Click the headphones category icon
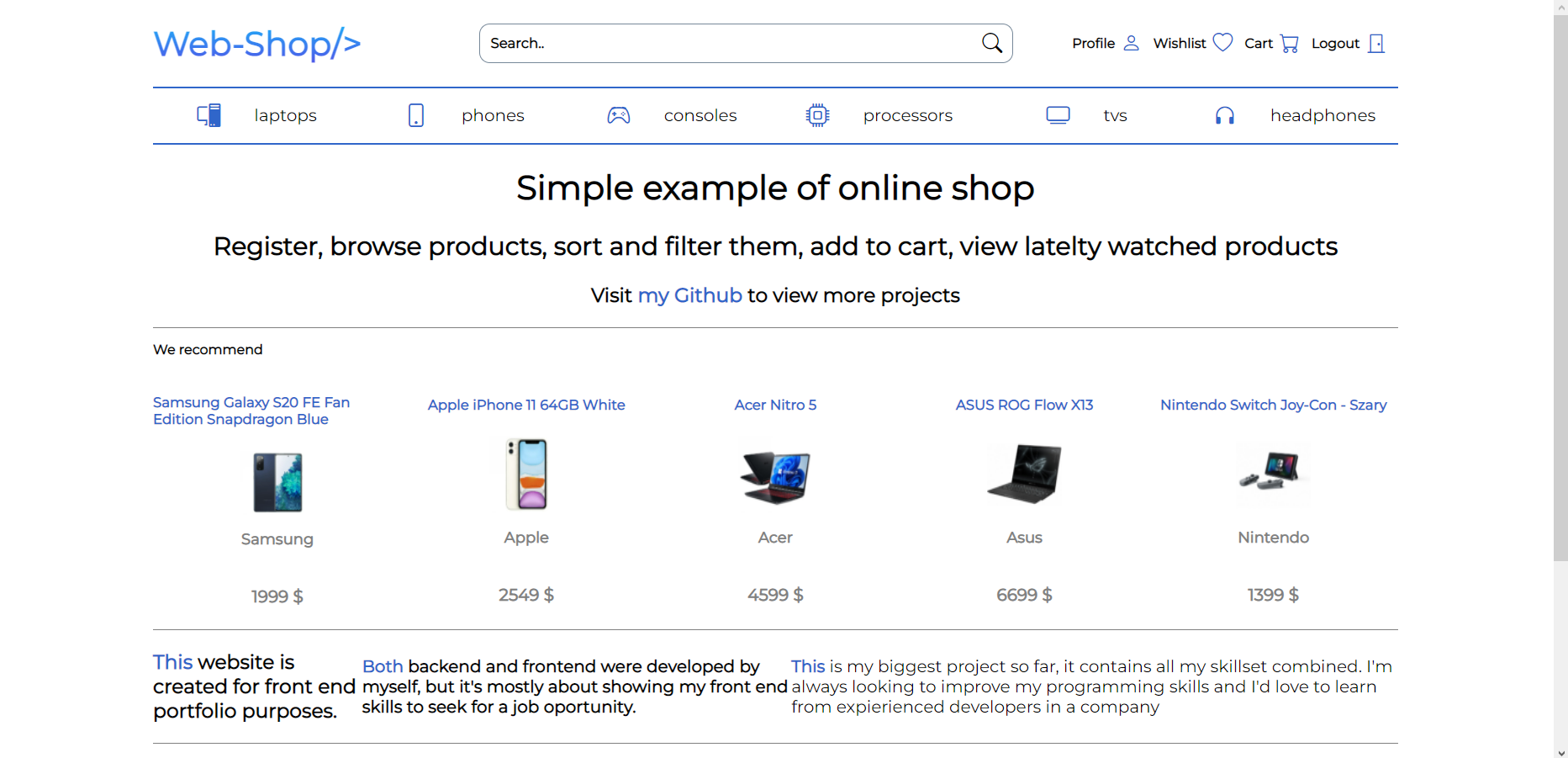The height and width of the screenshot is (758, 1568). 1224,115
